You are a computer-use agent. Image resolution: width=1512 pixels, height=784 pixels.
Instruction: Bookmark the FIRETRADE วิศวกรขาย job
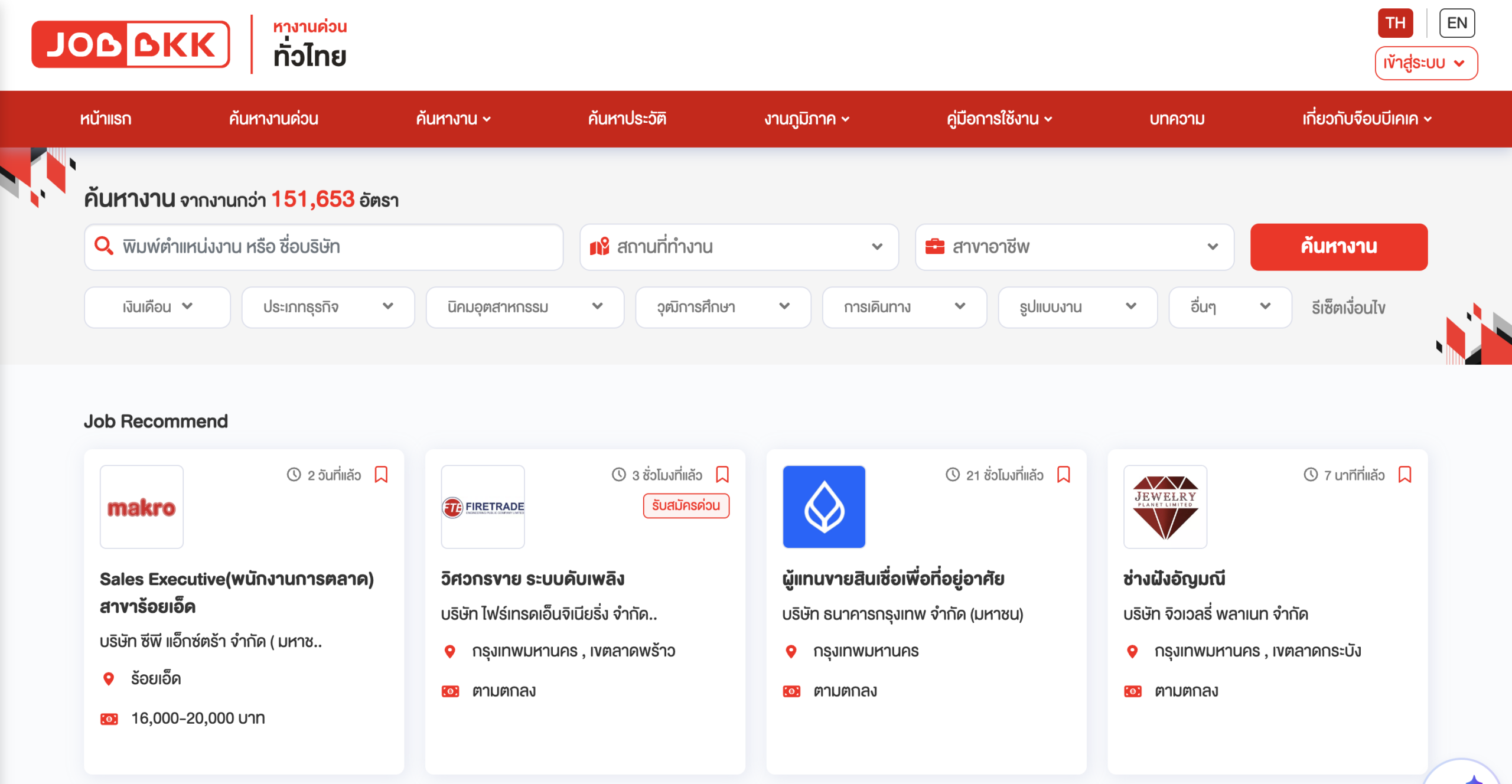tap(722, 475)
